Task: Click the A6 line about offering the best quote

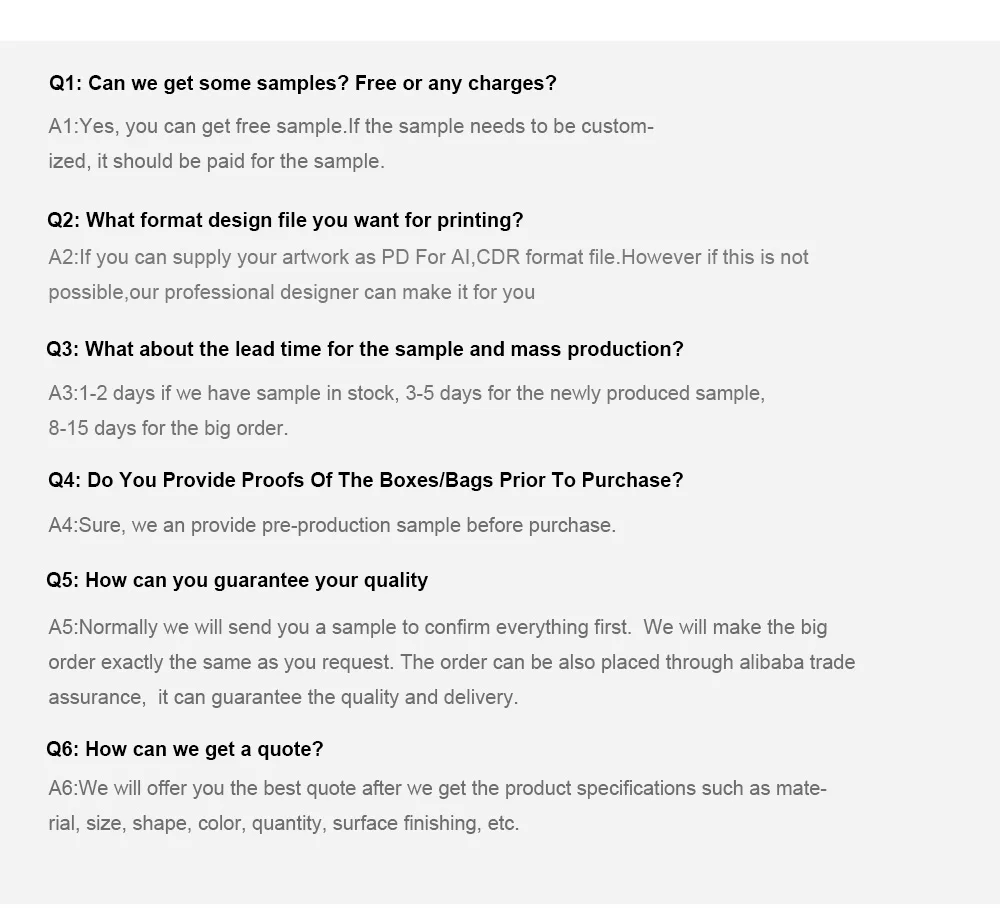Action: pos(437,788)
